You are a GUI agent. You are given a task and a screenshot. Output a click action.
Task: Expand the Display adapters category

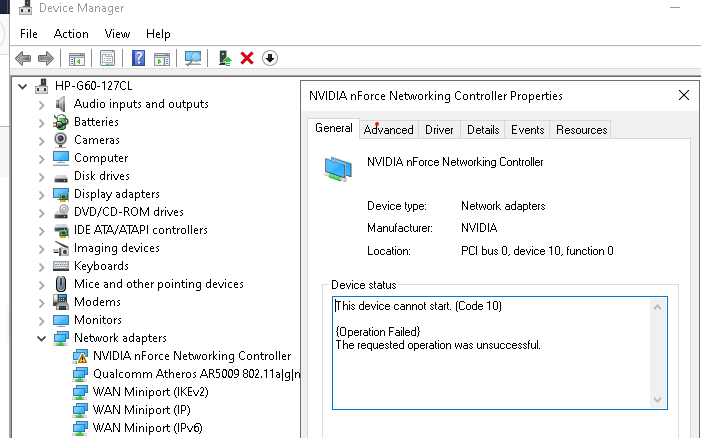(x=42, y=195)
